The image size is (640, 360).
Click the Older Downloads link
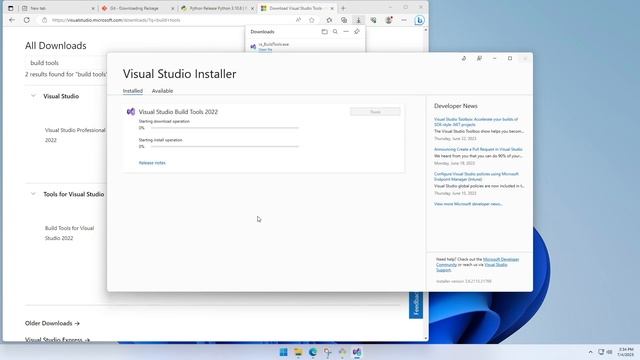[x=52, y=323]
